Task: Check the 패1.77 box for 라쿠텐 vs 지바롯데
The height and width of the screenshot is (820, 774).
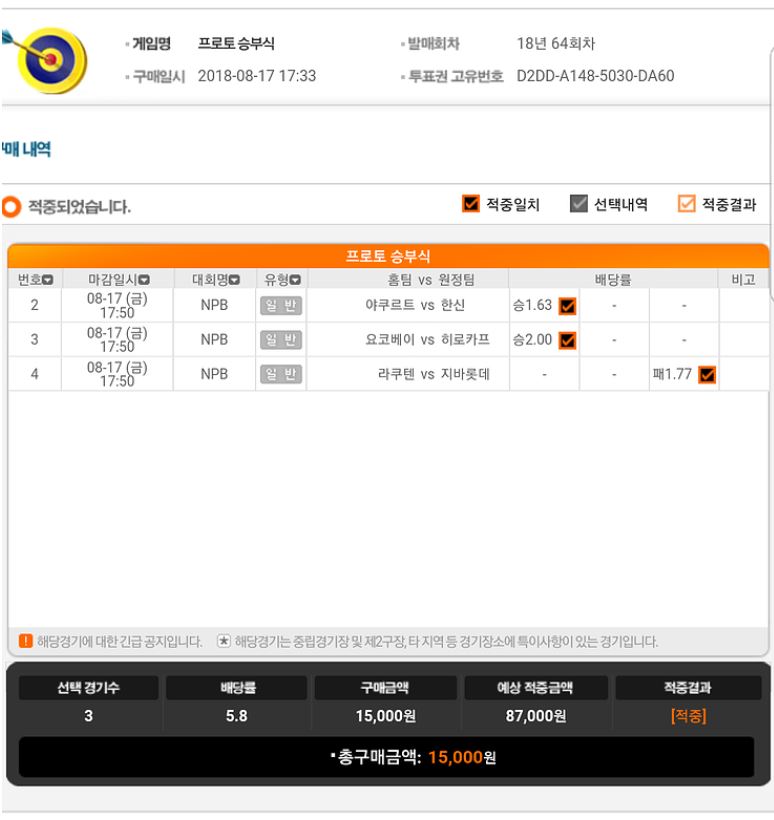Action: 707,375
